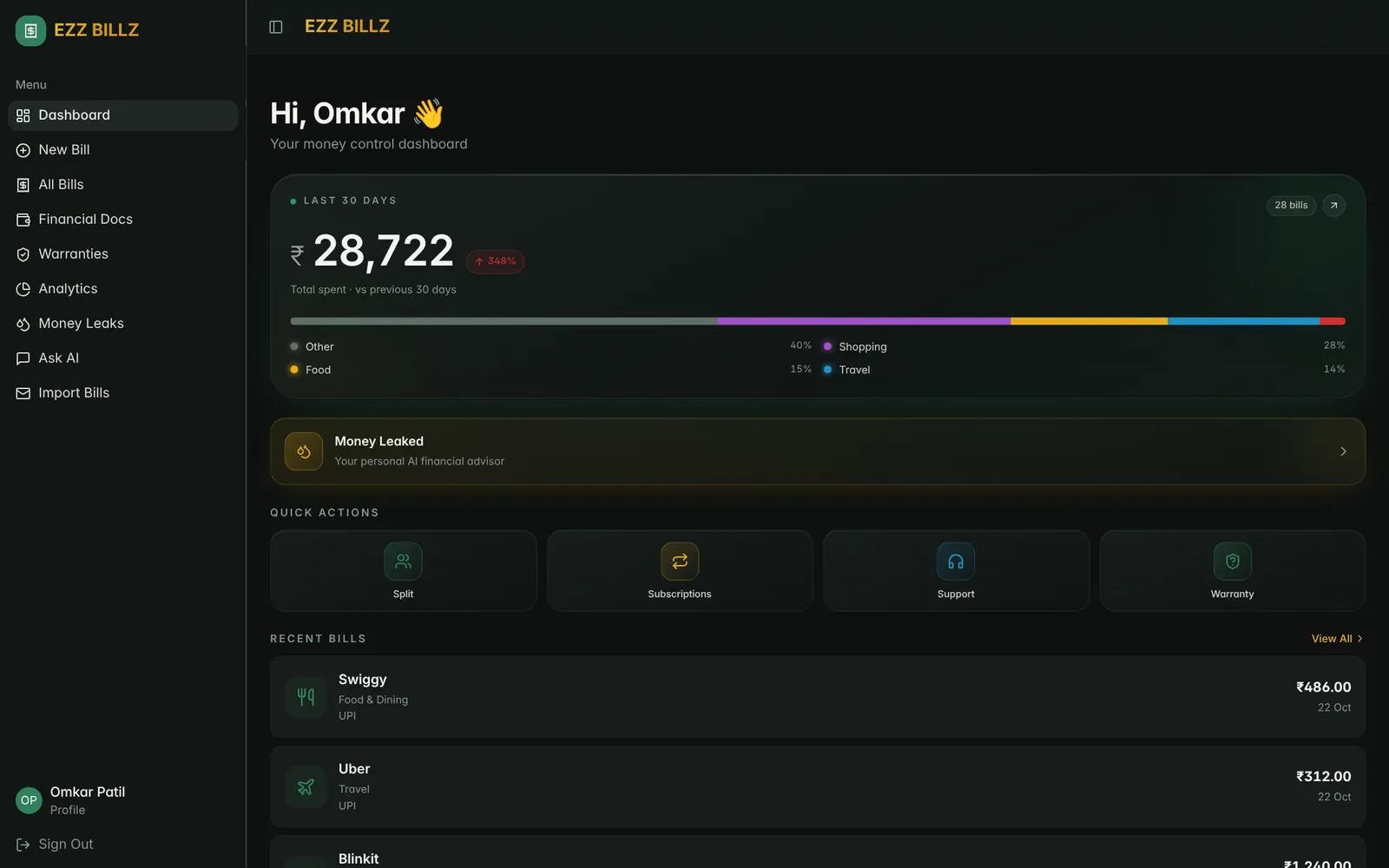Click the EZZ BILLZ logo icon

(x=30, y=30)
